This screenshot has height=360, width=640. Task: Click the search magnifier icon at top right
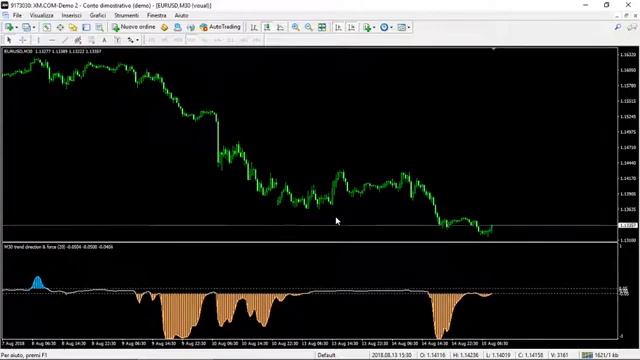pyautogui.click(x=618, y=27)
